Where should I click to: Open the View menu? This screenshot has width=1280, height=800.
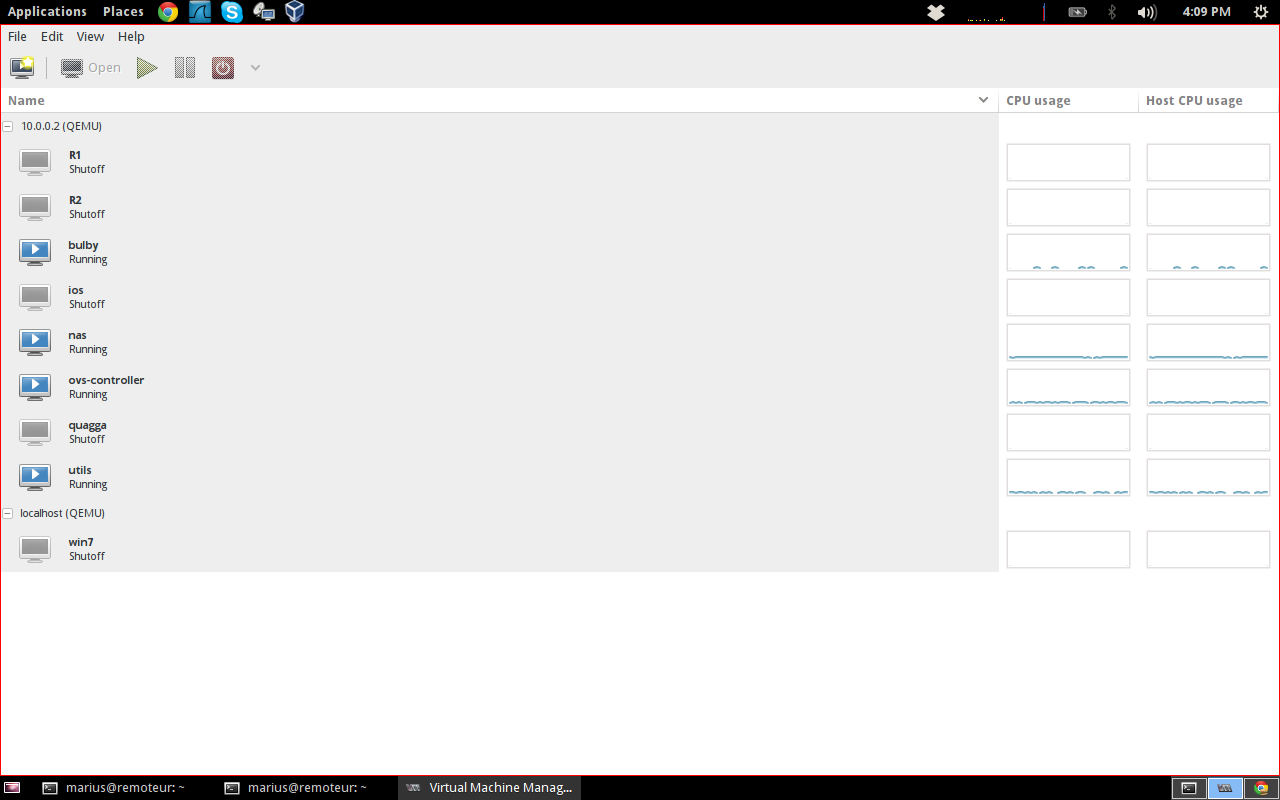pyautogui.click(x=90, y=36)
